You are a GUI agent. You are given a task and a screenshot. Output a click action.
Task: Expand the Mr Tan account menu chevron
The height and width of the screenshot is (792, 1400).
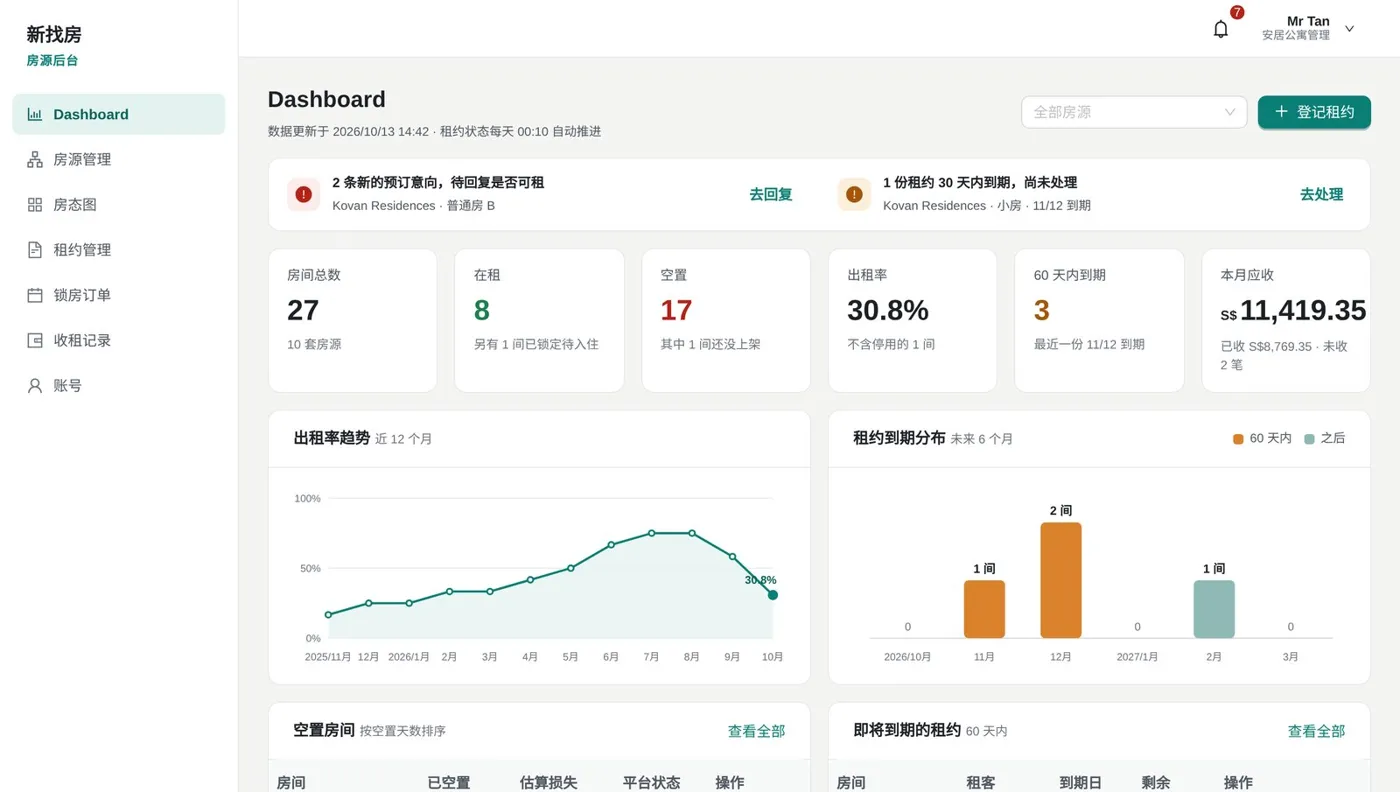1349,29
